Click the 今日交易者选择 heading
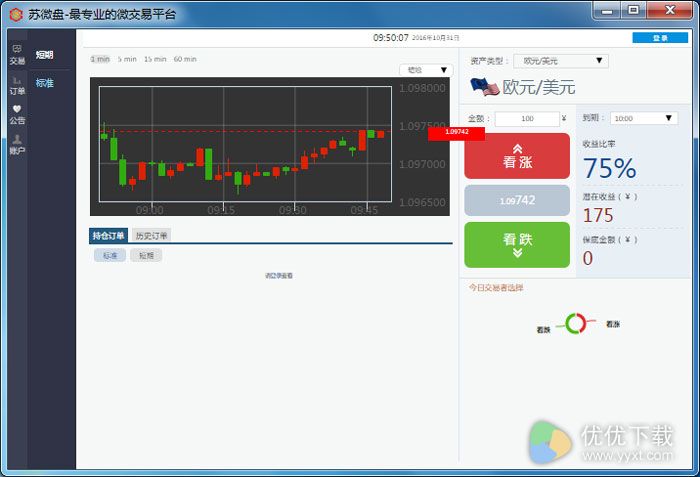The image size is (700, 477). (x=496, y=288)
